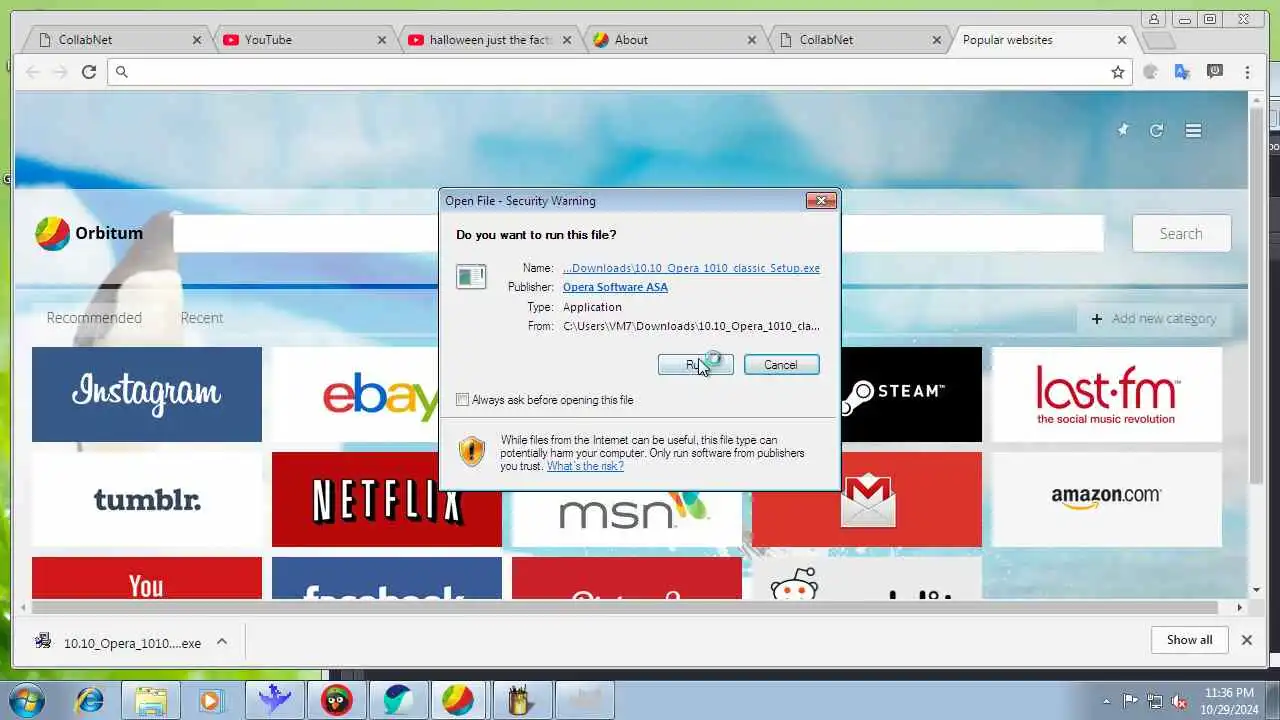
Task: Open Windows Explorer from the taskbar
Action: tap(150, 700)
